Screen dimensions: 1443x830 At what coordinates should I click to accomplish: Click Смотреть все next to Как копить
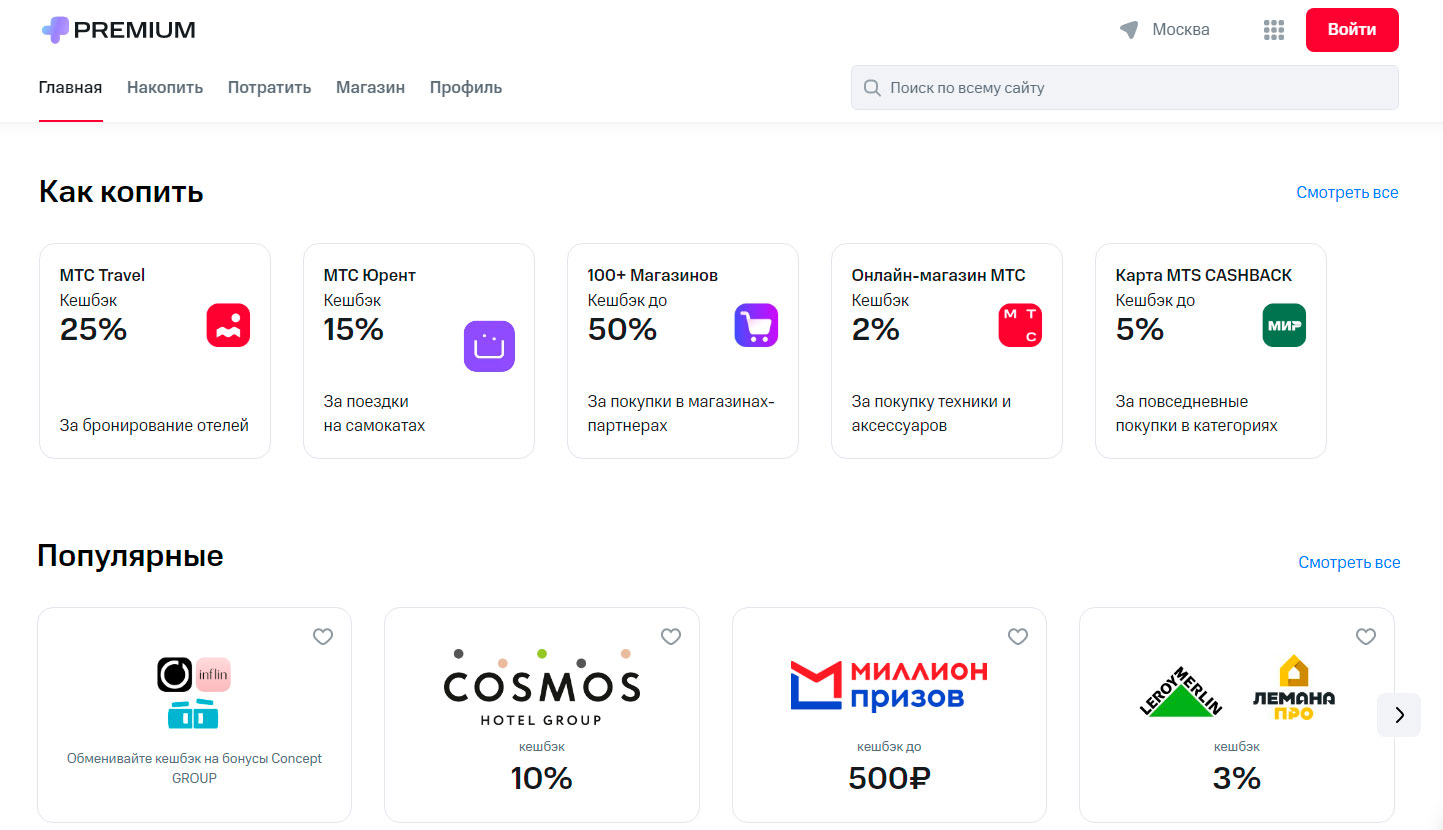1347,193
